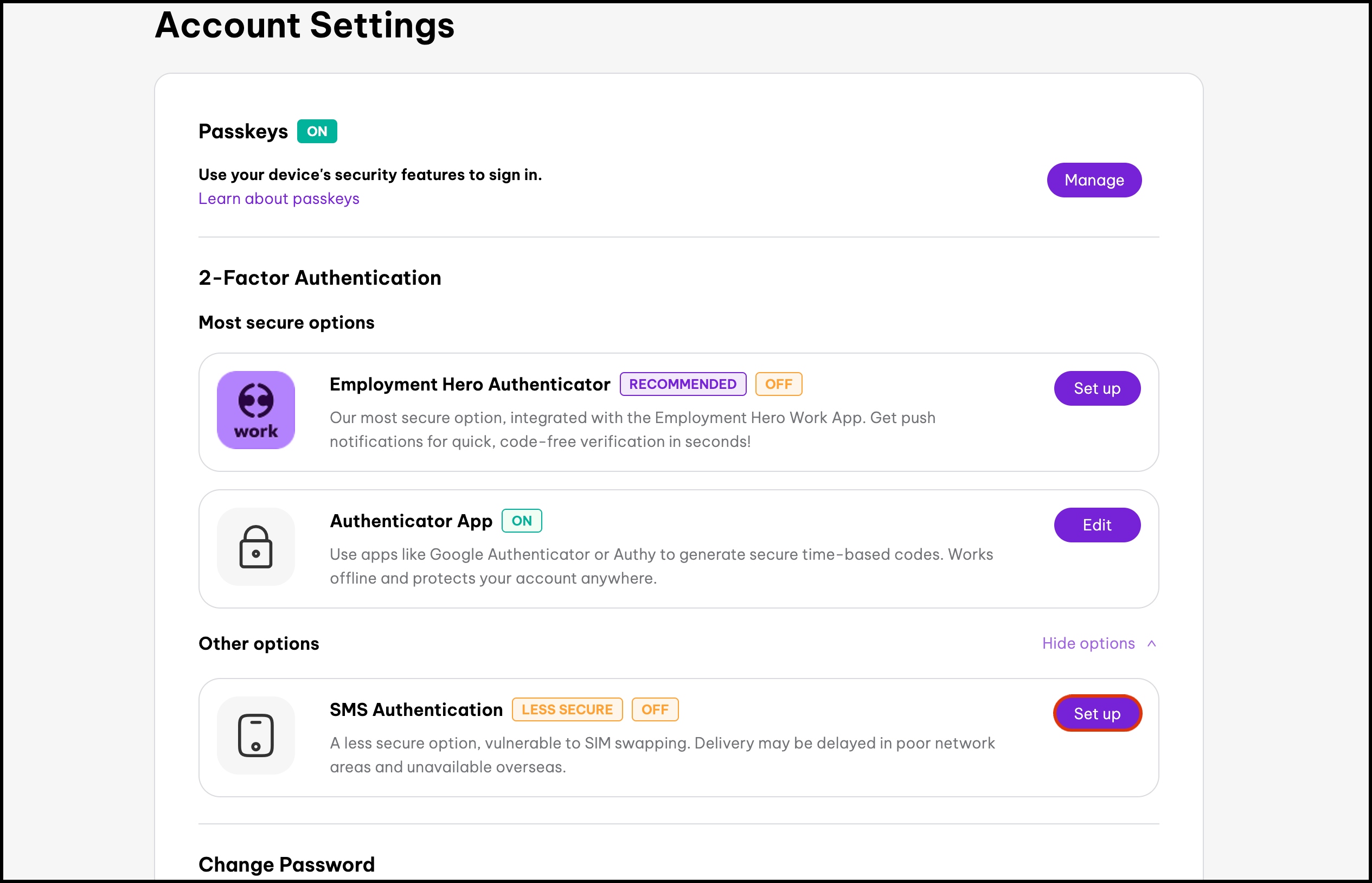This screenshot has height=883, width=1372.
Task: Click the Employment Hero Work app icon
Action: [255, 410]
